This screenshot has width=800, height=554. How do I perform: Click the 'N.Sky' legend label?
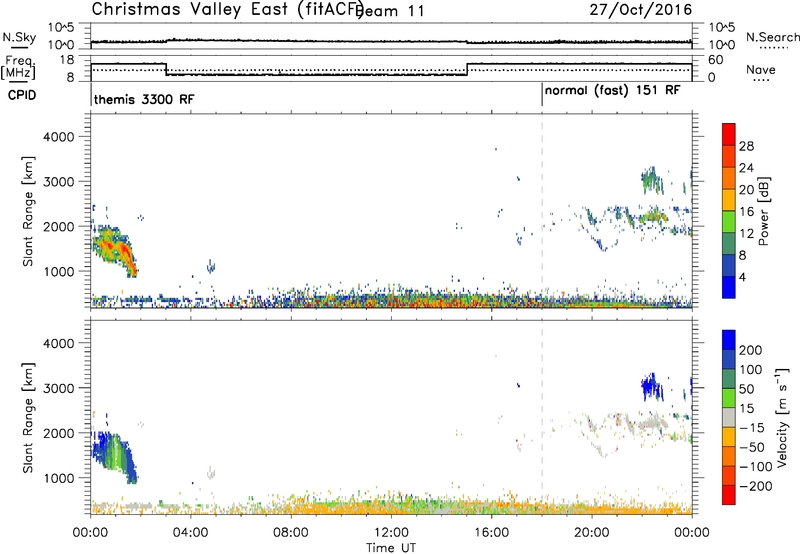(19, 37)
